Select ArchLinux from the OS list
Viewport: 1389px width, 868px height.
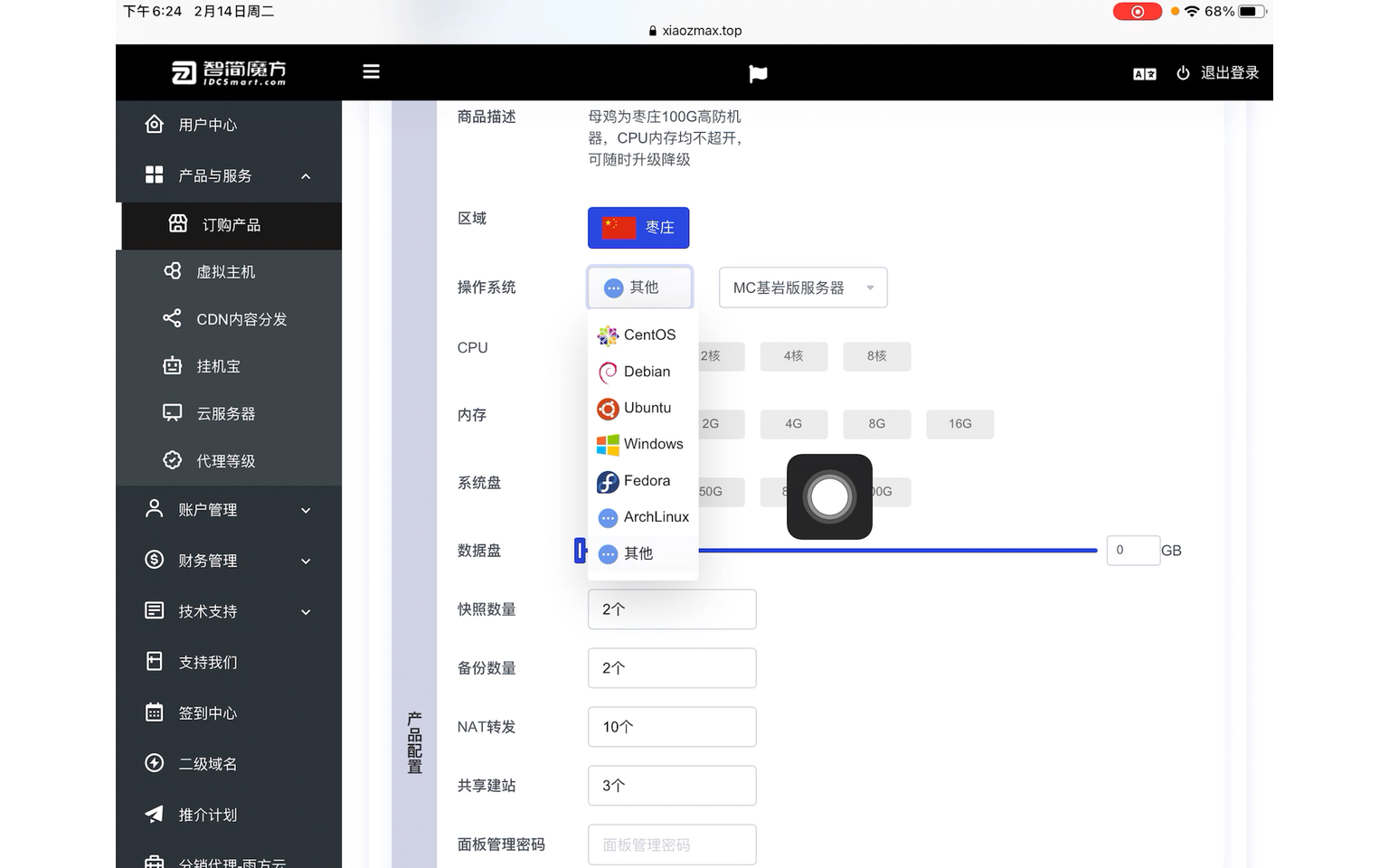pos(643,517)
